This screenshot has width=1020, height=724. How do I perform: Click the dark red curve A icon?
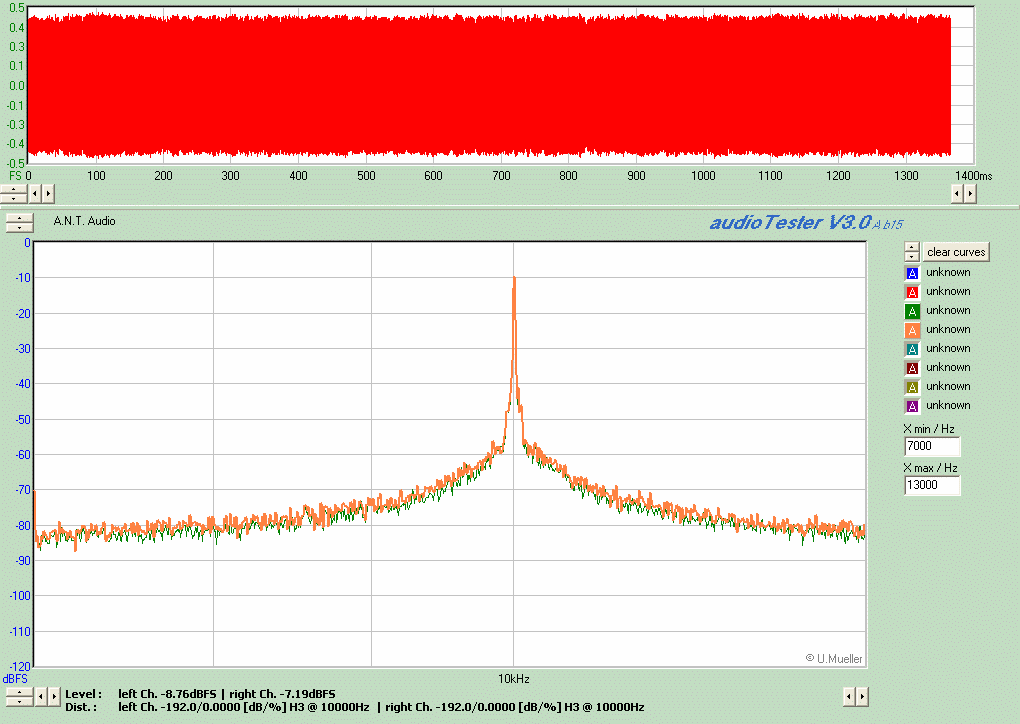click(x=911, y=368)
